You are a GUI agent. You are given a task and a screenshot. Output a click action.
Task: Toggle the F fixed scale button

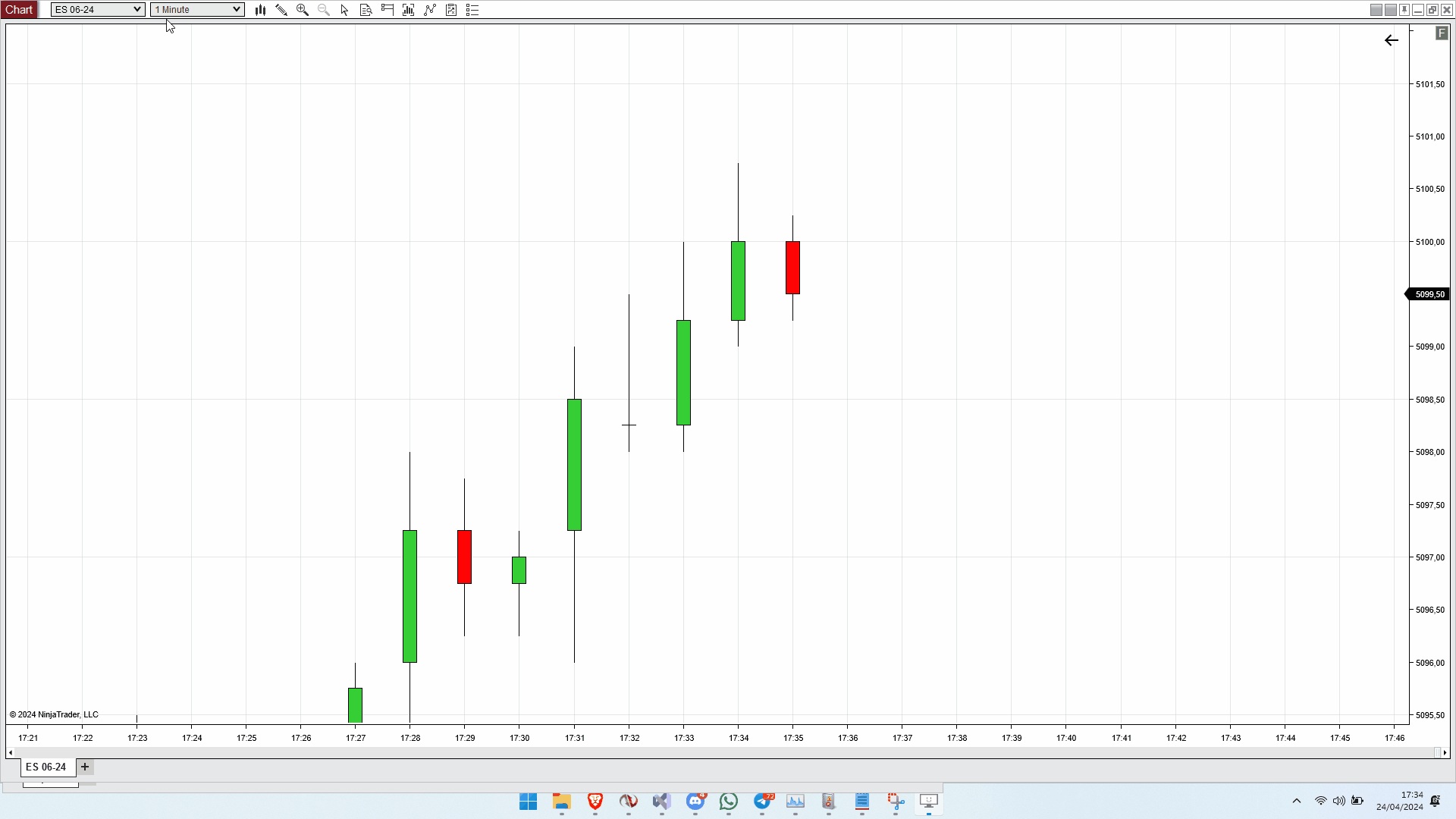click(x=1442, y=33)
